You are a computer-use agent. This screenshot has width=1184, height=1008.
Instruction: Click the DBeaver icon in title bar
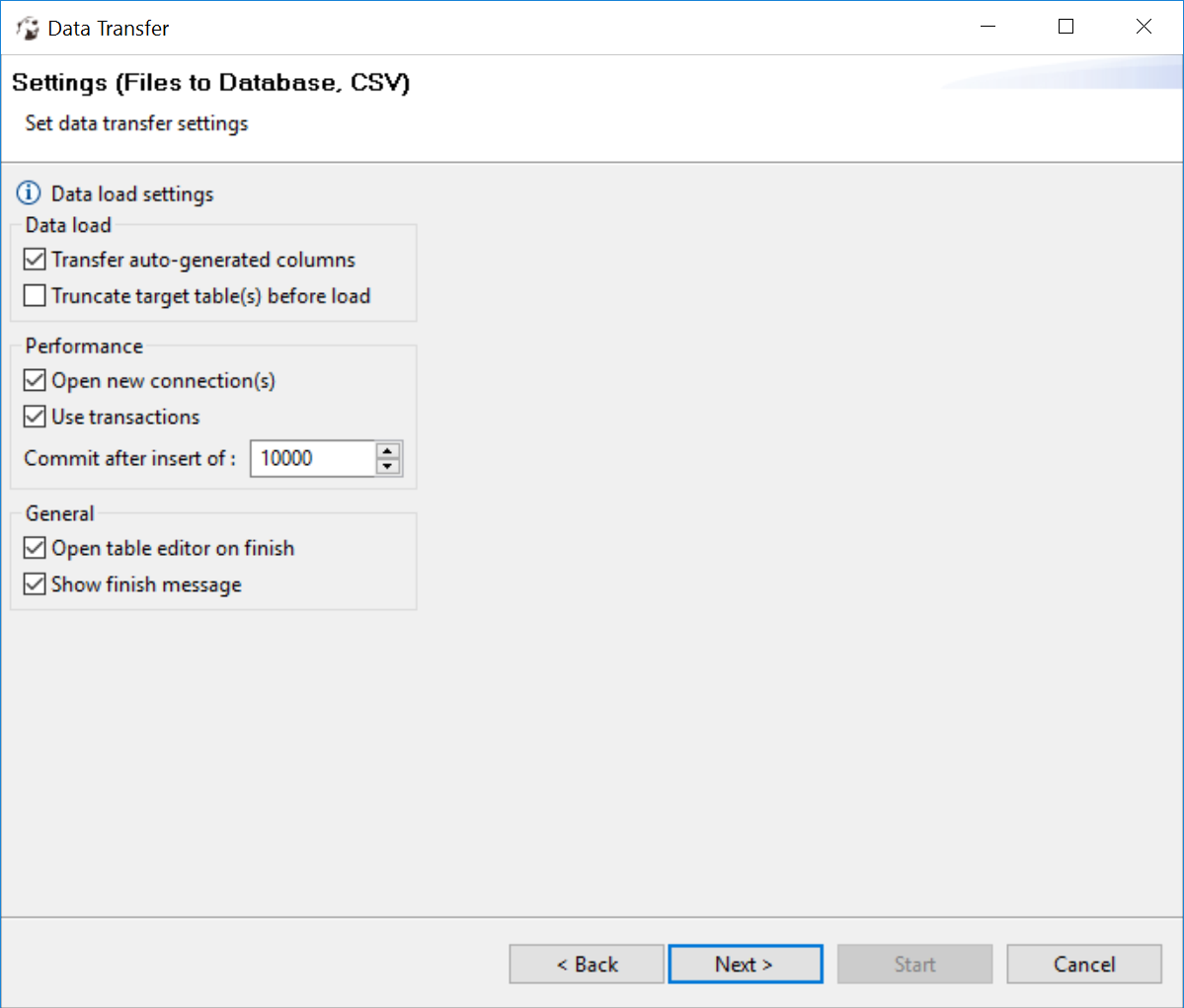(28, 28)
